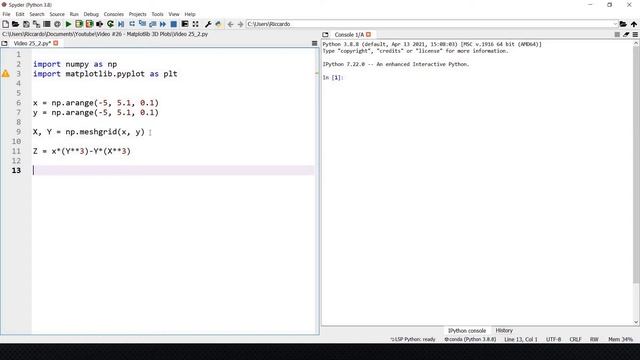The width and height of the screenshot is (640, 360).
Task: Step over current line debug icon
Action: pyautogui.click(x=131, y=24)
